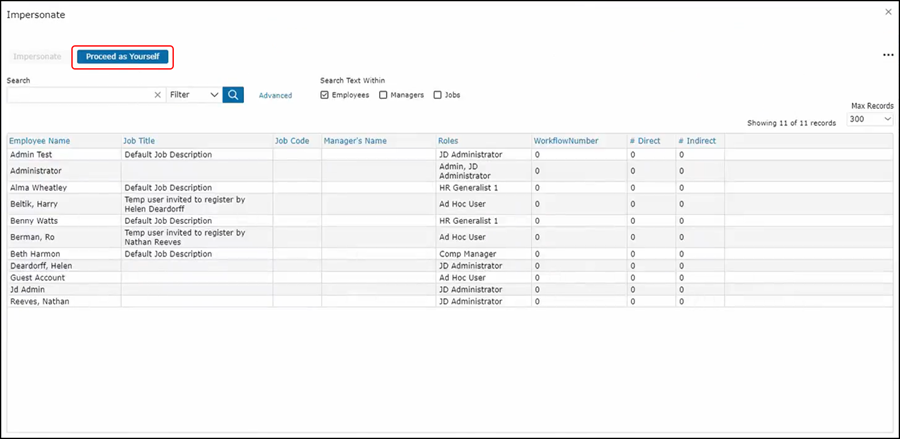Open the three-dot more options menu
This screenshot has height=439, width=900.
pos(887,56)
